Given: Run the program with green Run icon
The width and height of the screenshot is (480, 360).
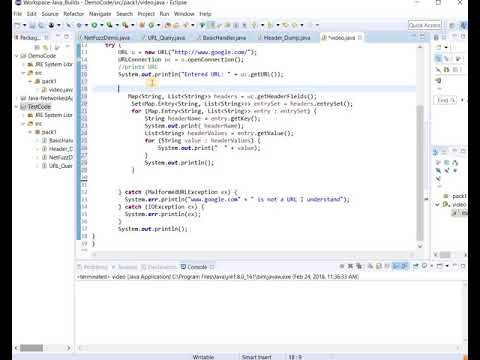Looking at the screenshot, I should click(94, 25).
